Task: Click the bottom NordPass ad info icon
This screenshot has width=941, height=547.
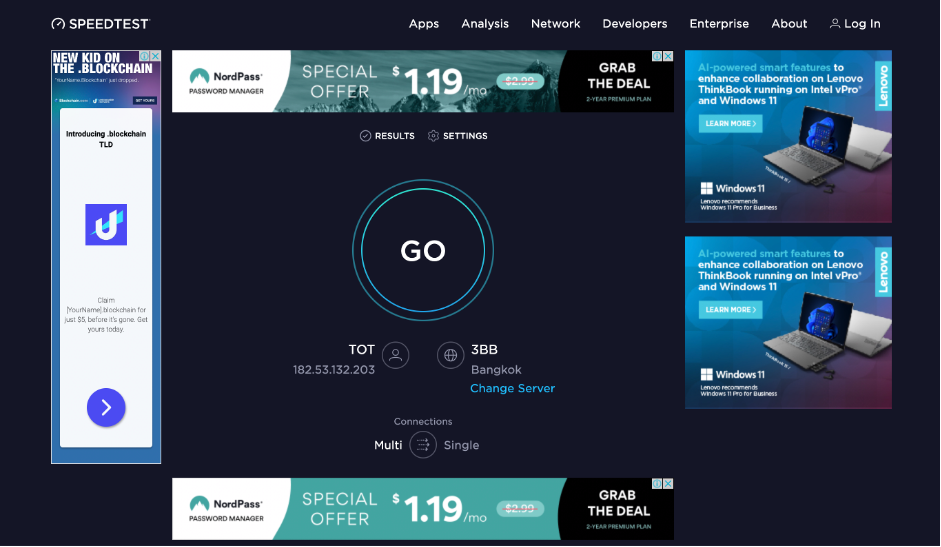Action: point(657,483)
